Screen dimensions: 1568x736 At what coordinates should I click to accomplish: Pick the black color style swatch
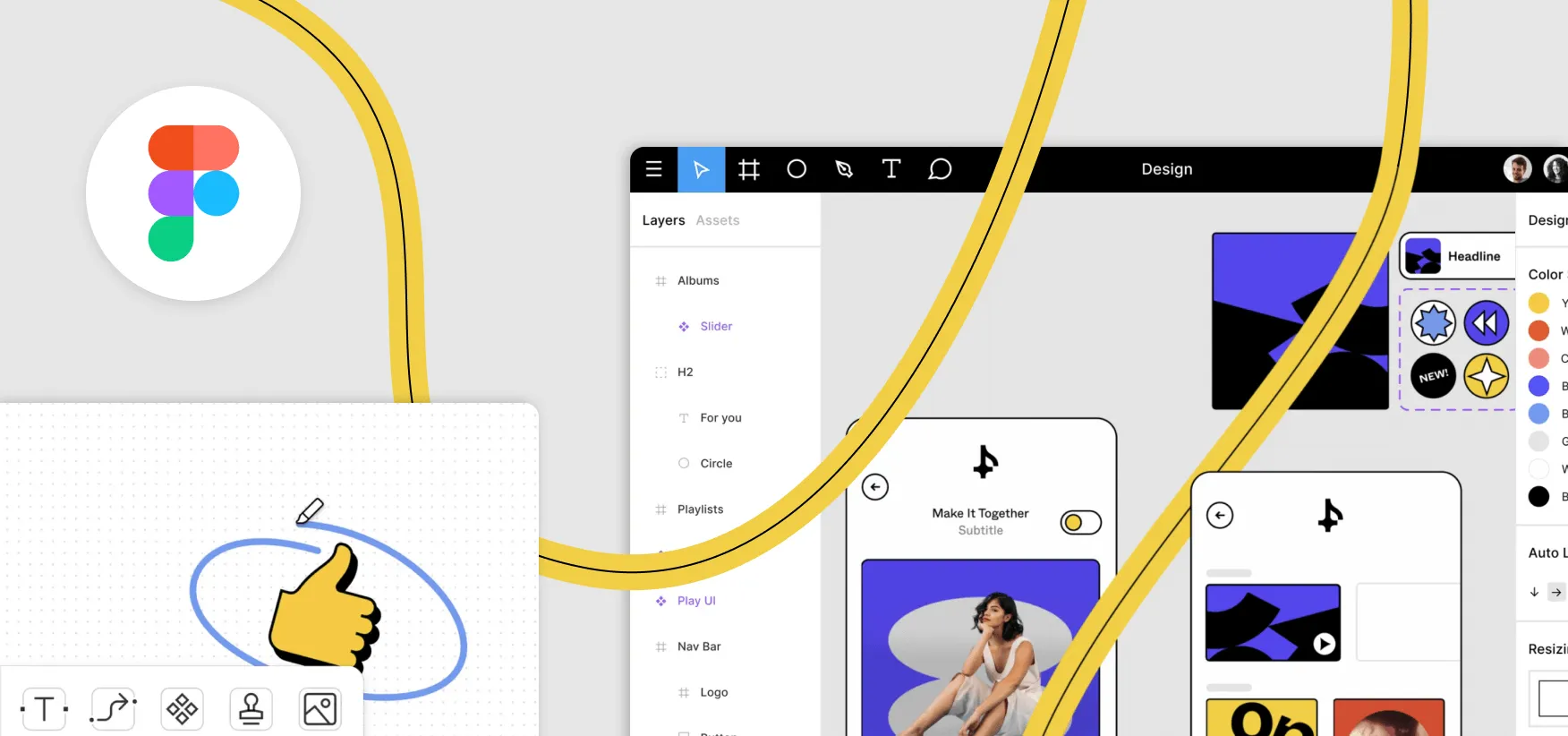pyautogui.click(x=1538, y=496)
